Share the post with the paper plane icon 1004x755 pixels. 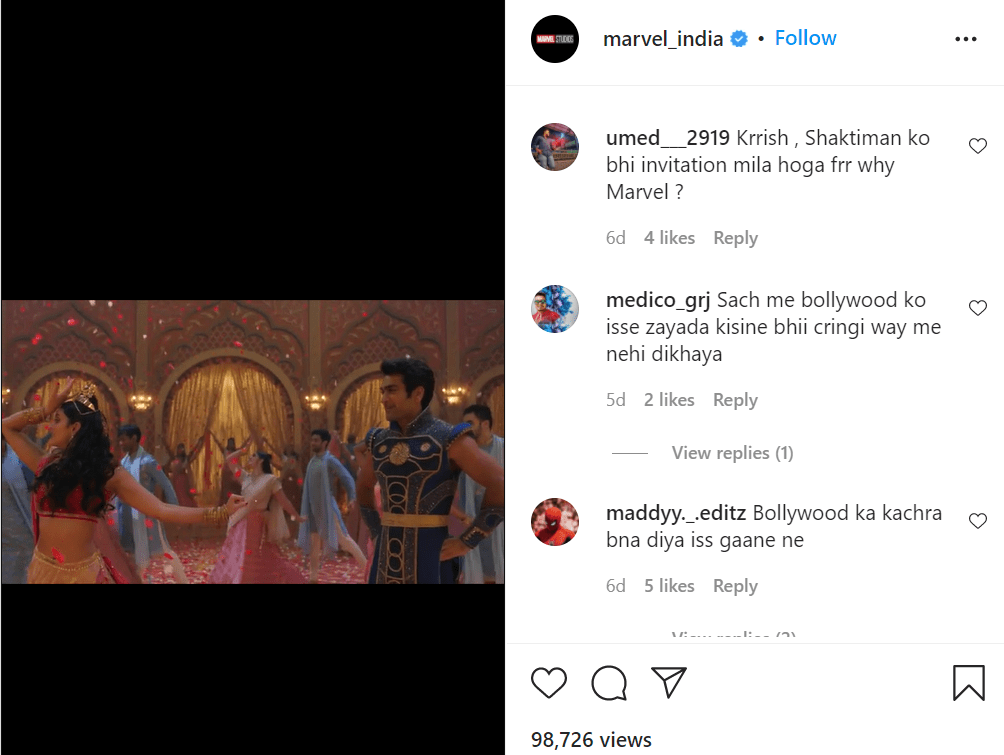668,682
